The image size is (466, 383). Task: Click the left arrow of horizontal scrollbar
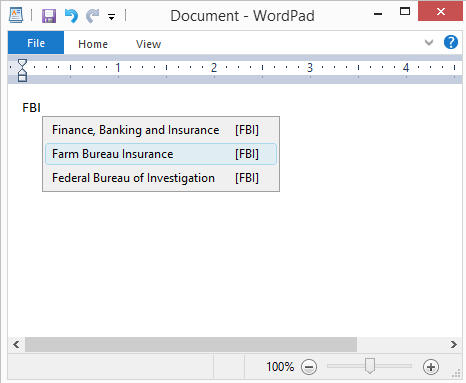click(x=16, y=344)
